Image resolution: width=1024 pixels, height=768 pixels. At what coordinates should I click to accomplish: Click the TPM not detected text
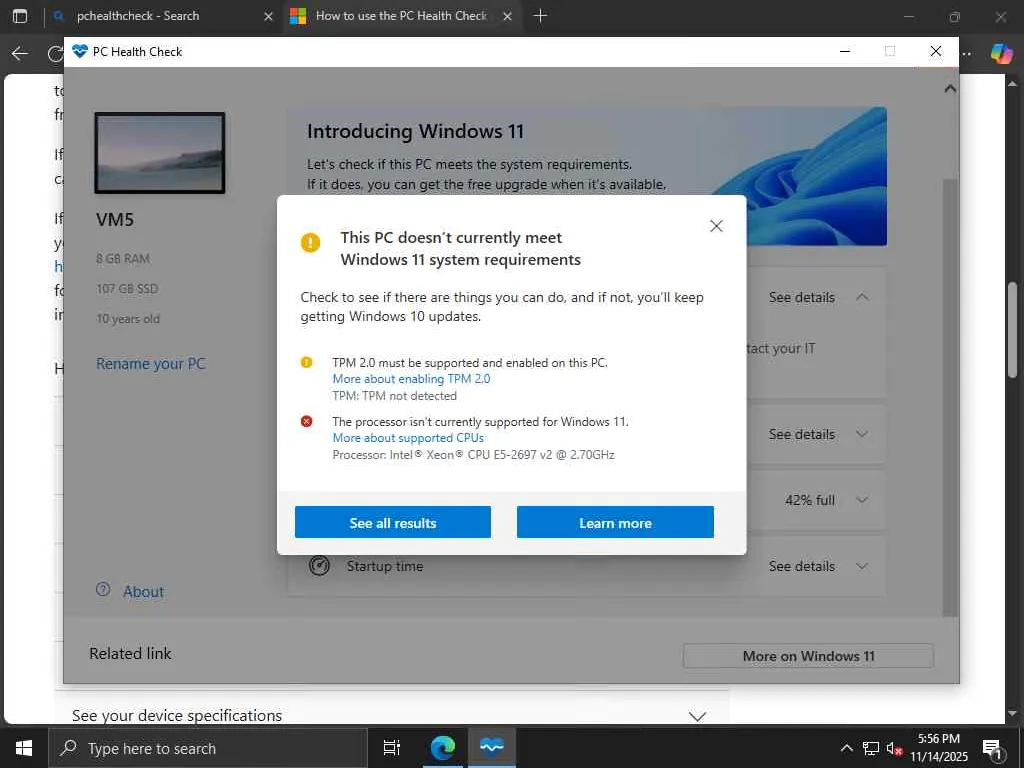(x=394, y=396)
